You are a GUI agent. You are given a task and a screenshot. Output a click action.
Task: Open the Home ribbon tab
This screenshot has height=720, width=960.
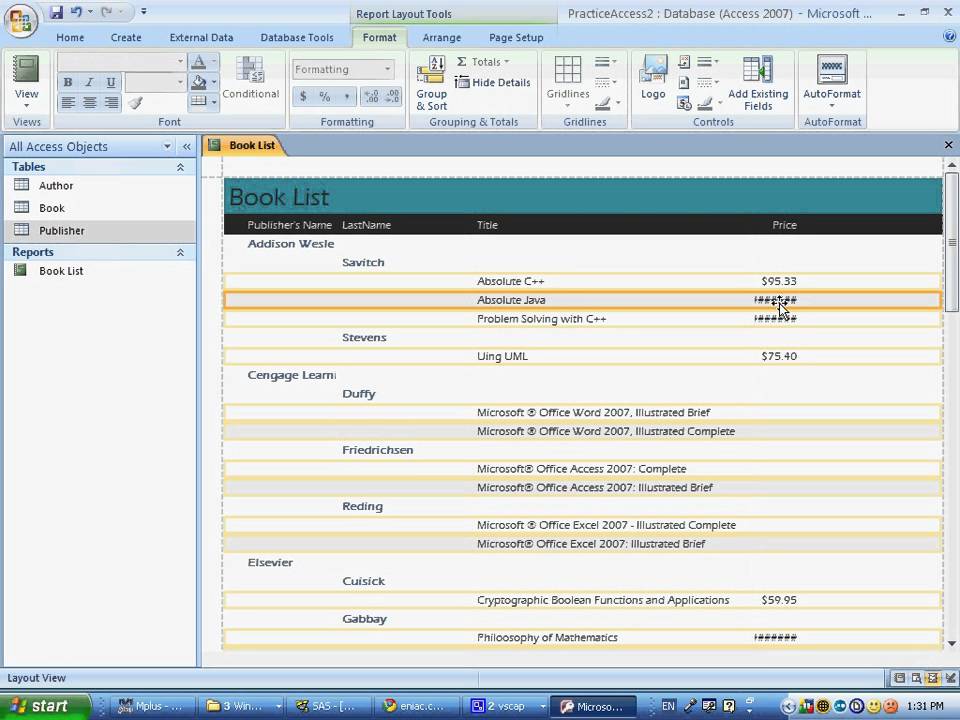pyautogui.click(x=70, y=37)
